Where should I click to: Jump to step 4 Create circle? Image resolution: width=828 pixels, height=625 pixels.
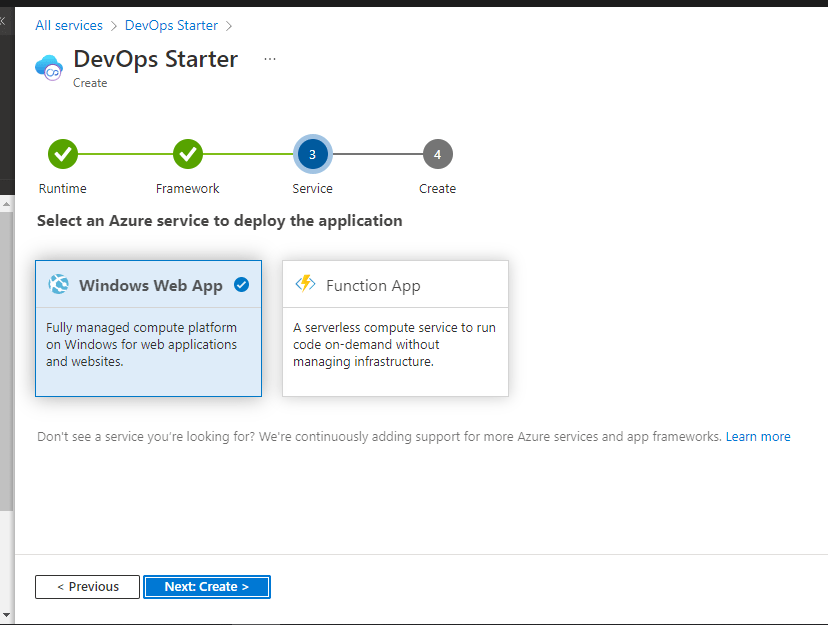437,154
